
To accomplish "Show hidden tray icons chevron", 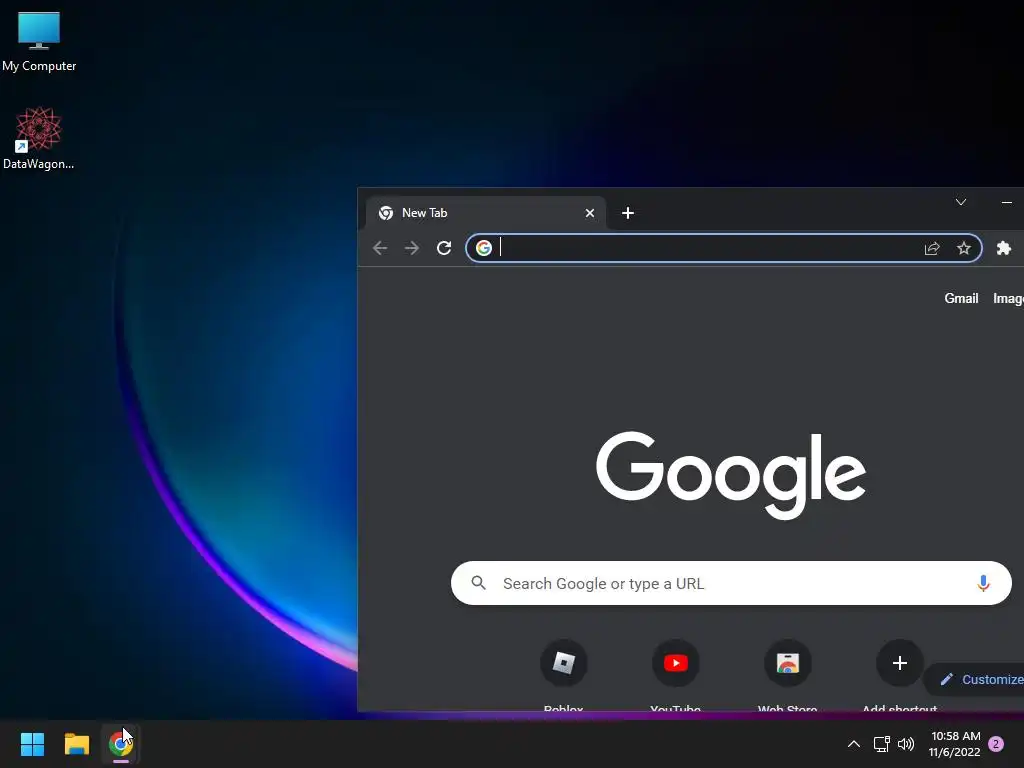I will [854, 744].
